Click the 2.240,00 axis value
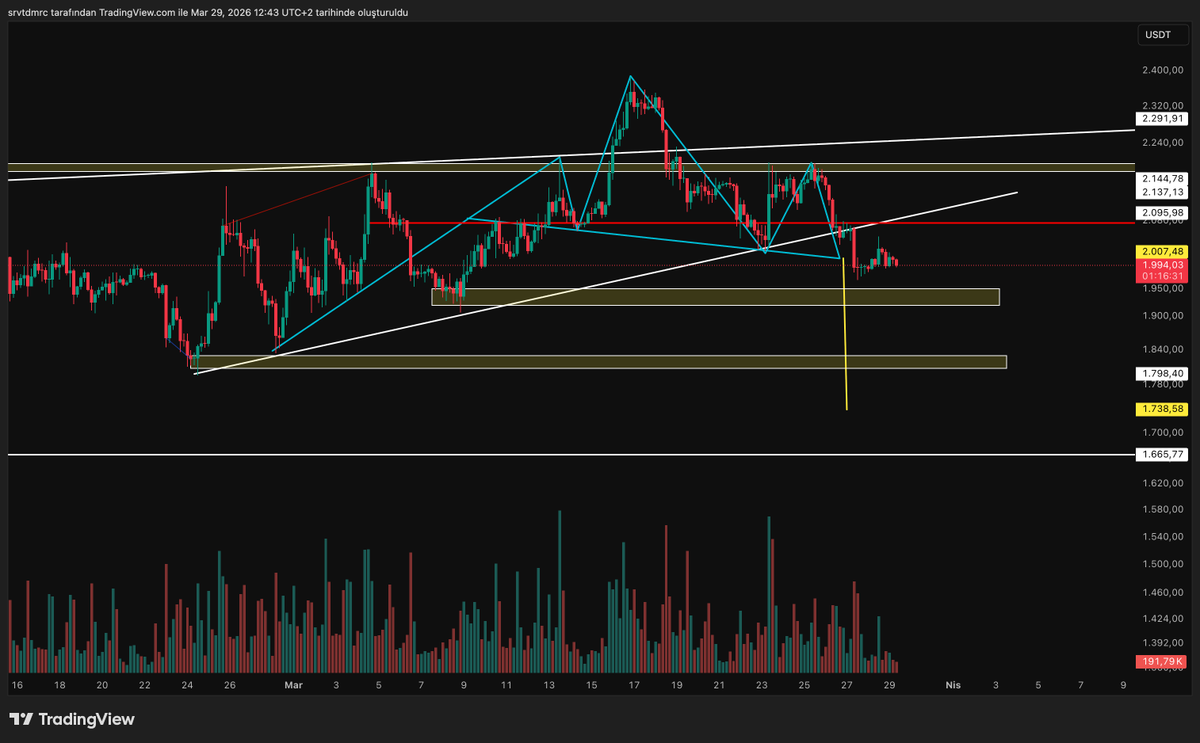Screen dimensions: 1200x743 point(1163,142)
